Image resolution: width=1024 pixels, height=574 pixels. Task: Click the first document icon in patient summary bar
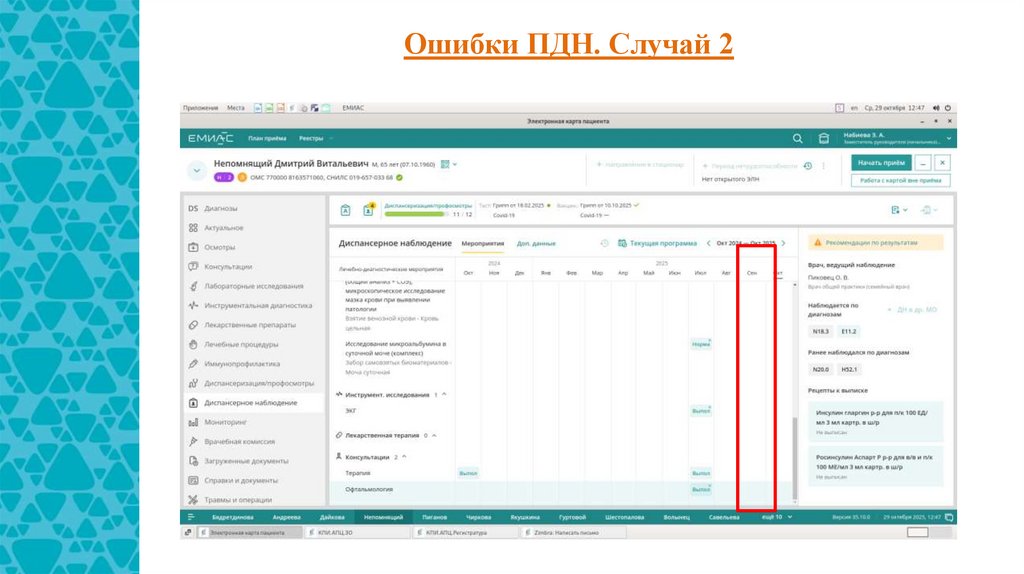point(345,210)
